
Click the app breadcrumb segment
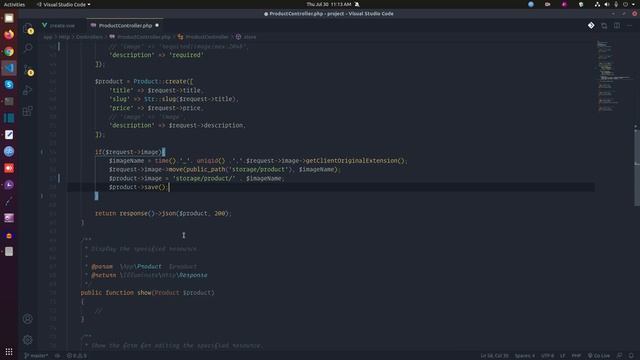(x=48, y=37)
